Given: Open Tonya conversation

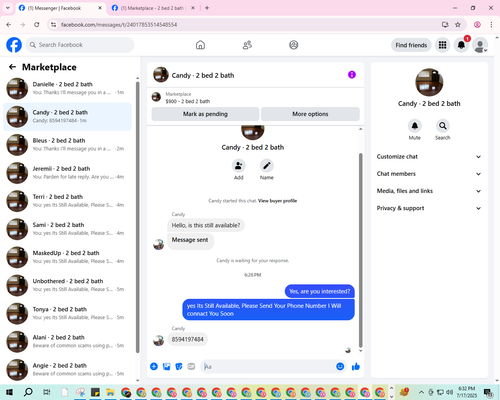Looking at the screenshot, I should pos(67,313).
